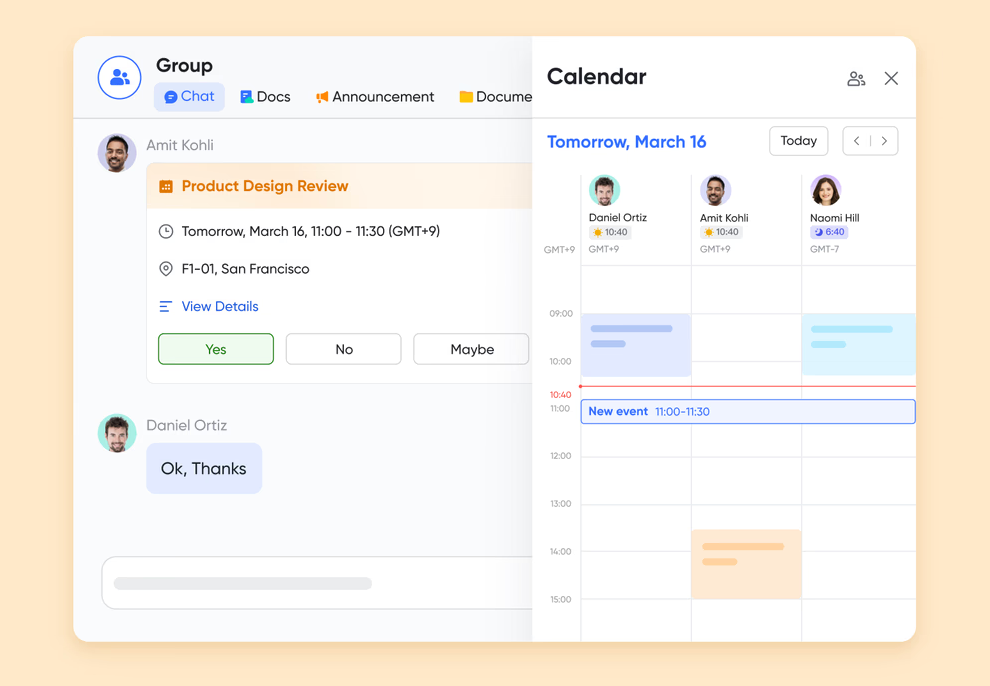
Task: Select Daniel Ortiz's calendar avatar
Action: (604, 191)
